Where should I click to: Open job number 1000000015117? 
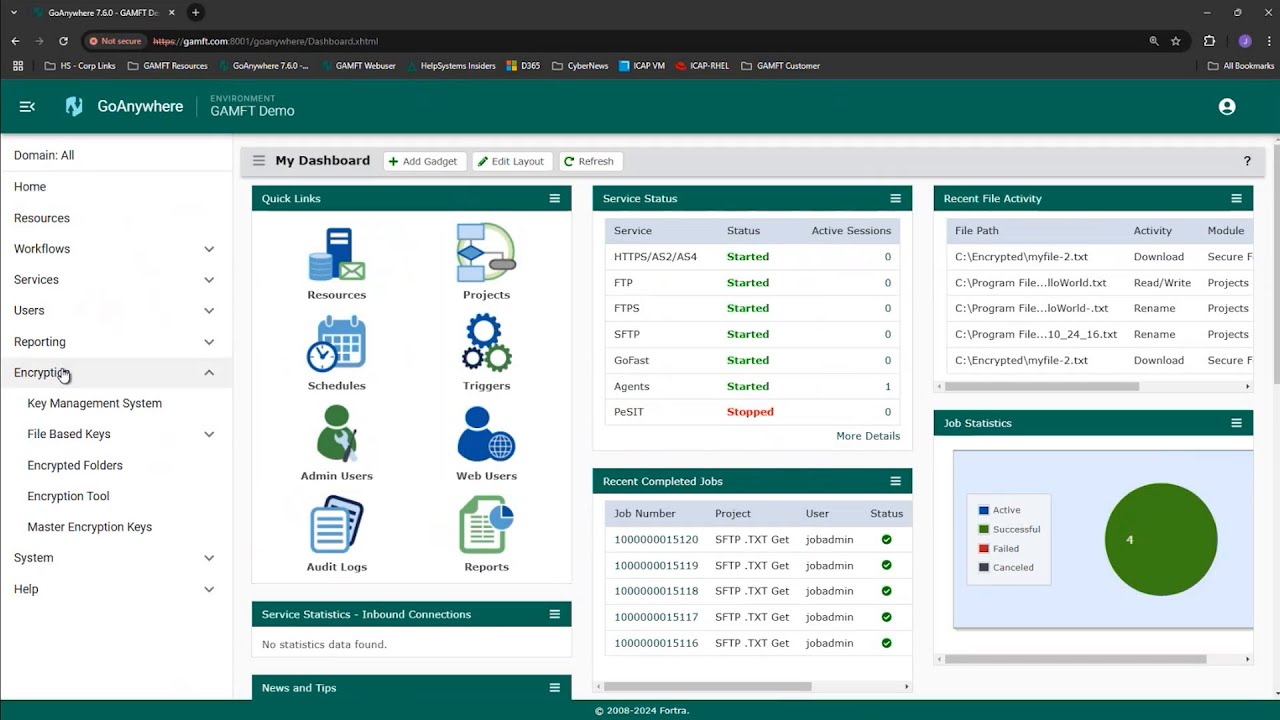(x=656, y=617)
